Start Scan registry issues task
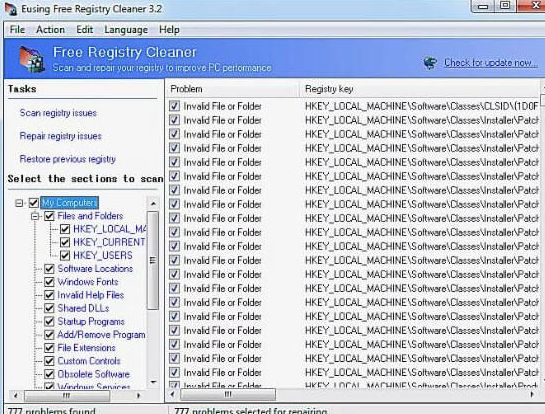This screenshot has height=414, width=545. [58, 113]
